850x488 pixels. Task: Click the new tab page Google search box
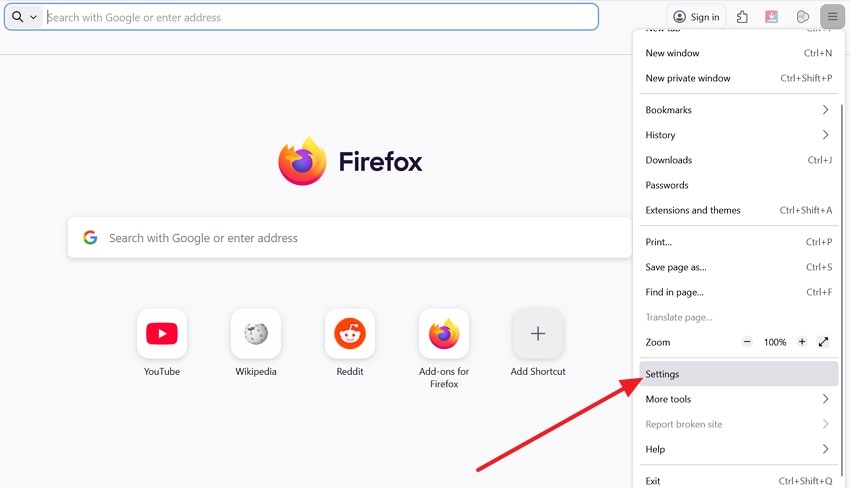(350, 237)
